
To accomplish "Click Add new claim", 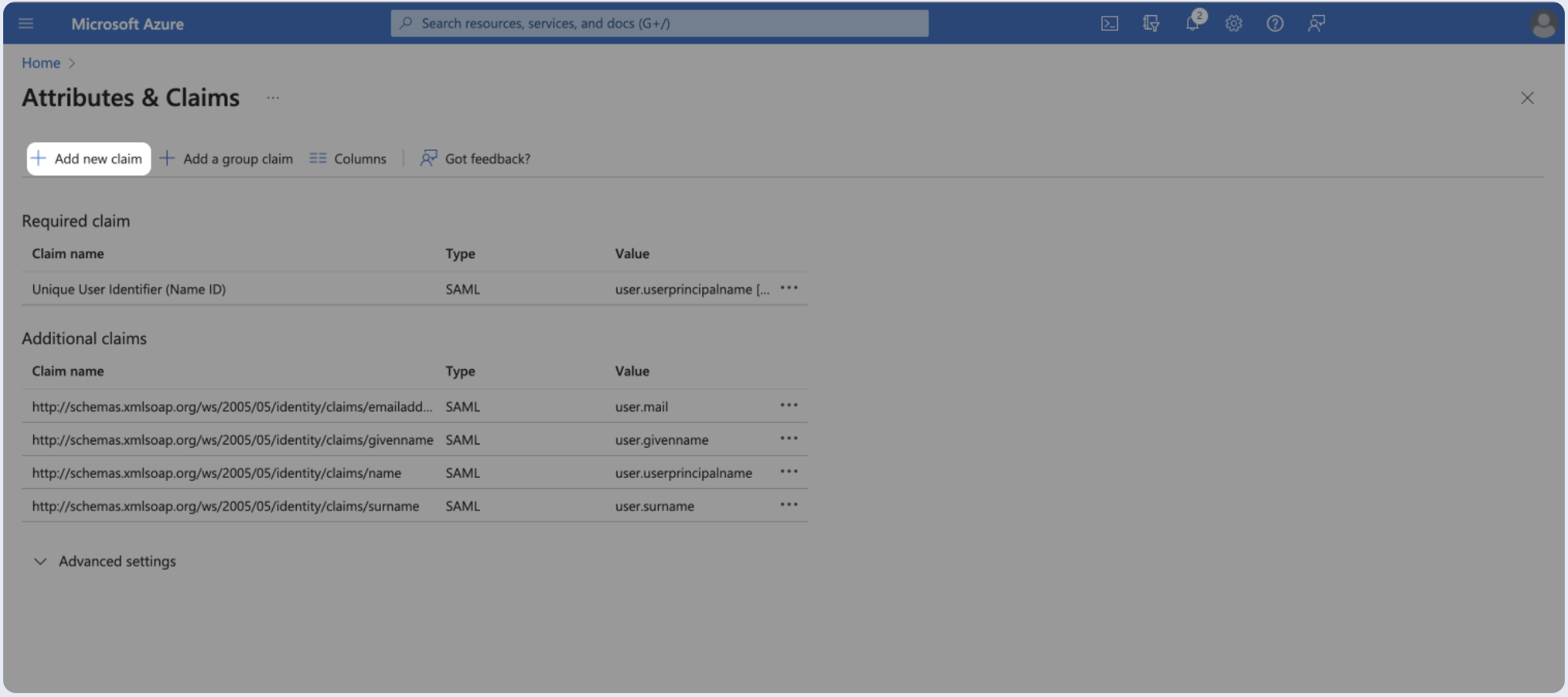I will [88, 159].
